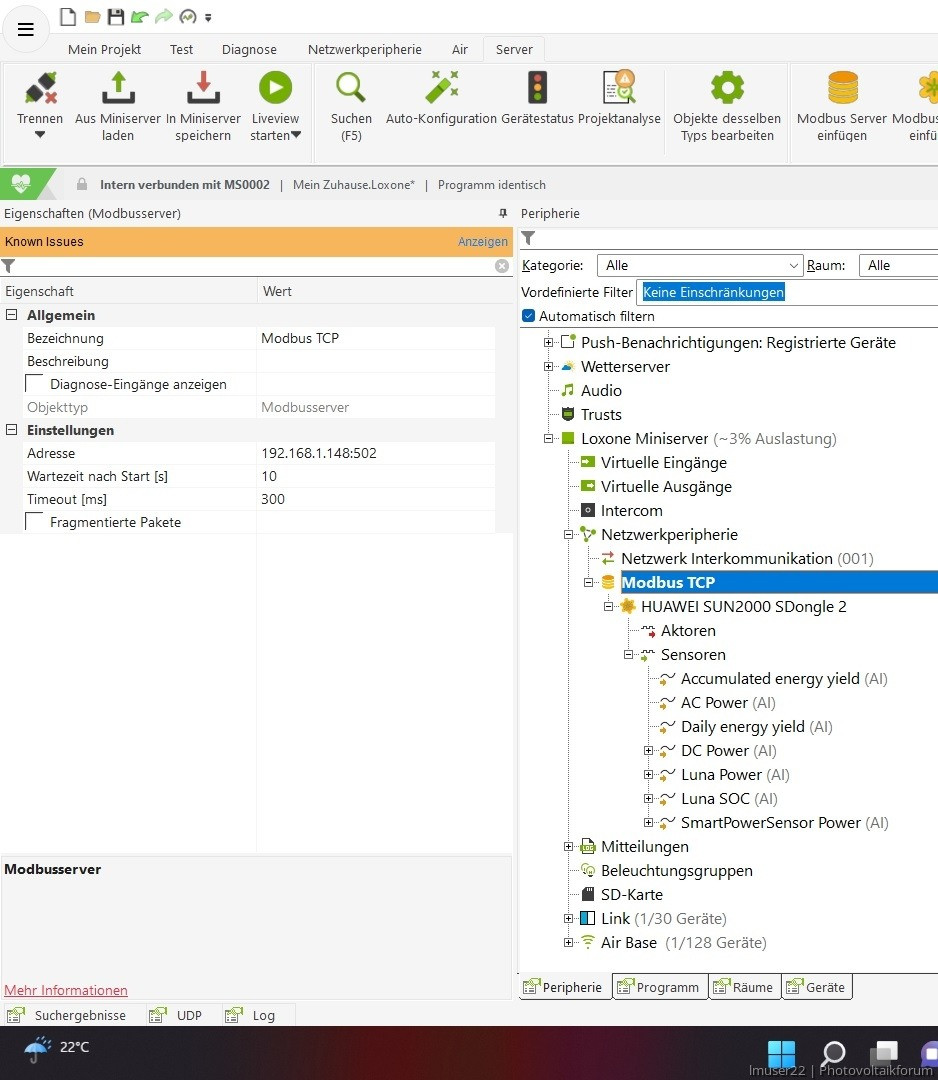Image resolution: width=938 pixels, height=1080 pixels.
Task: Click the lock icon in connection bar
Action: click(82, 184)
